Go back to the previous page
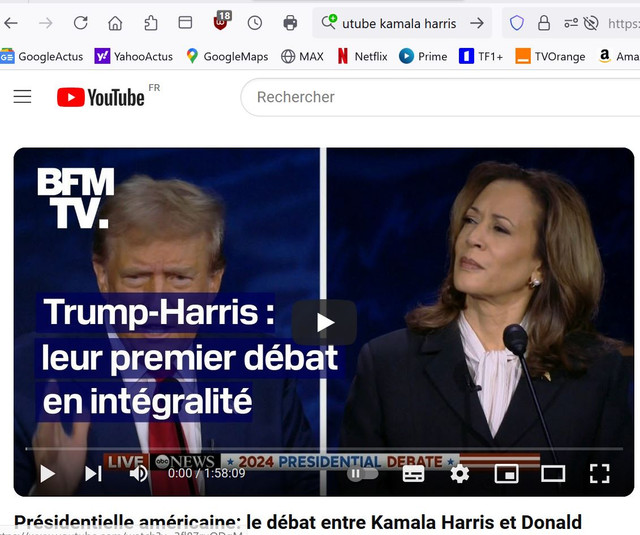 [11, 23]
